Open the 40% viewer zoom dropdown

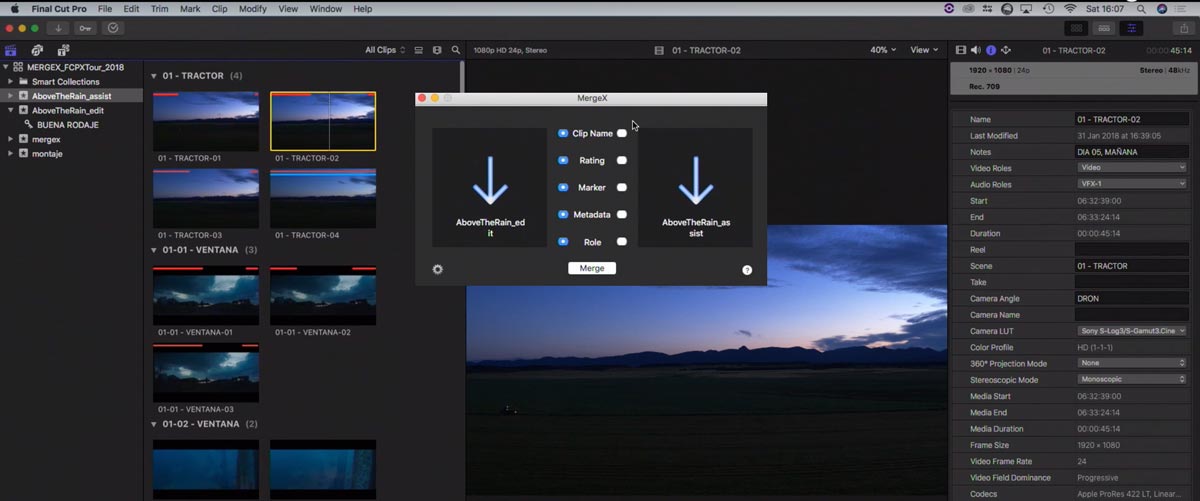883,50
